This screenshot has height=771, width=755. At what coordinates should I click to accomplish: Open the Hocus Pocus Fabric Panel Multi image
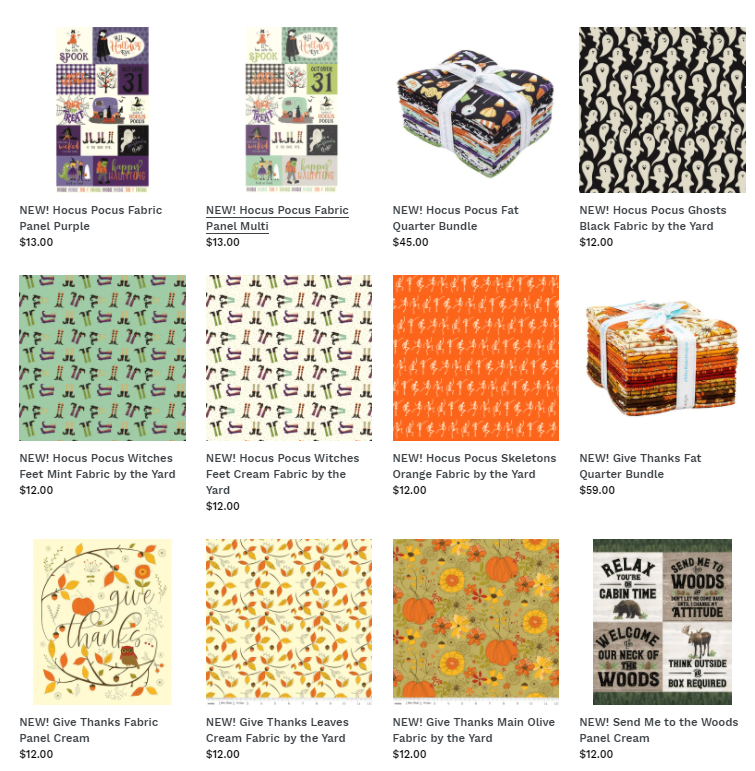(x=292, y=110)
